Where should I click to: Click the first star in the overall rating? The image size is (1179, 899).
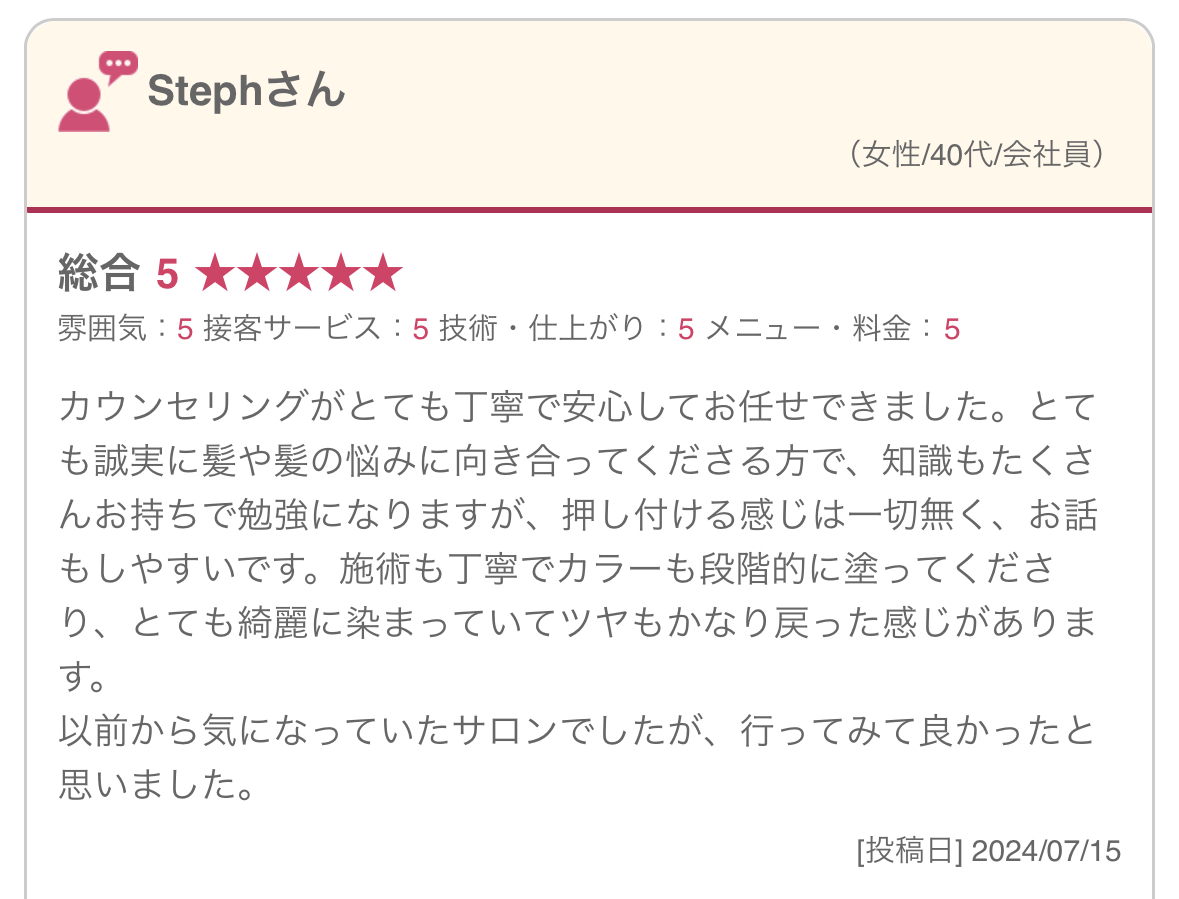[x=214, y=274]
